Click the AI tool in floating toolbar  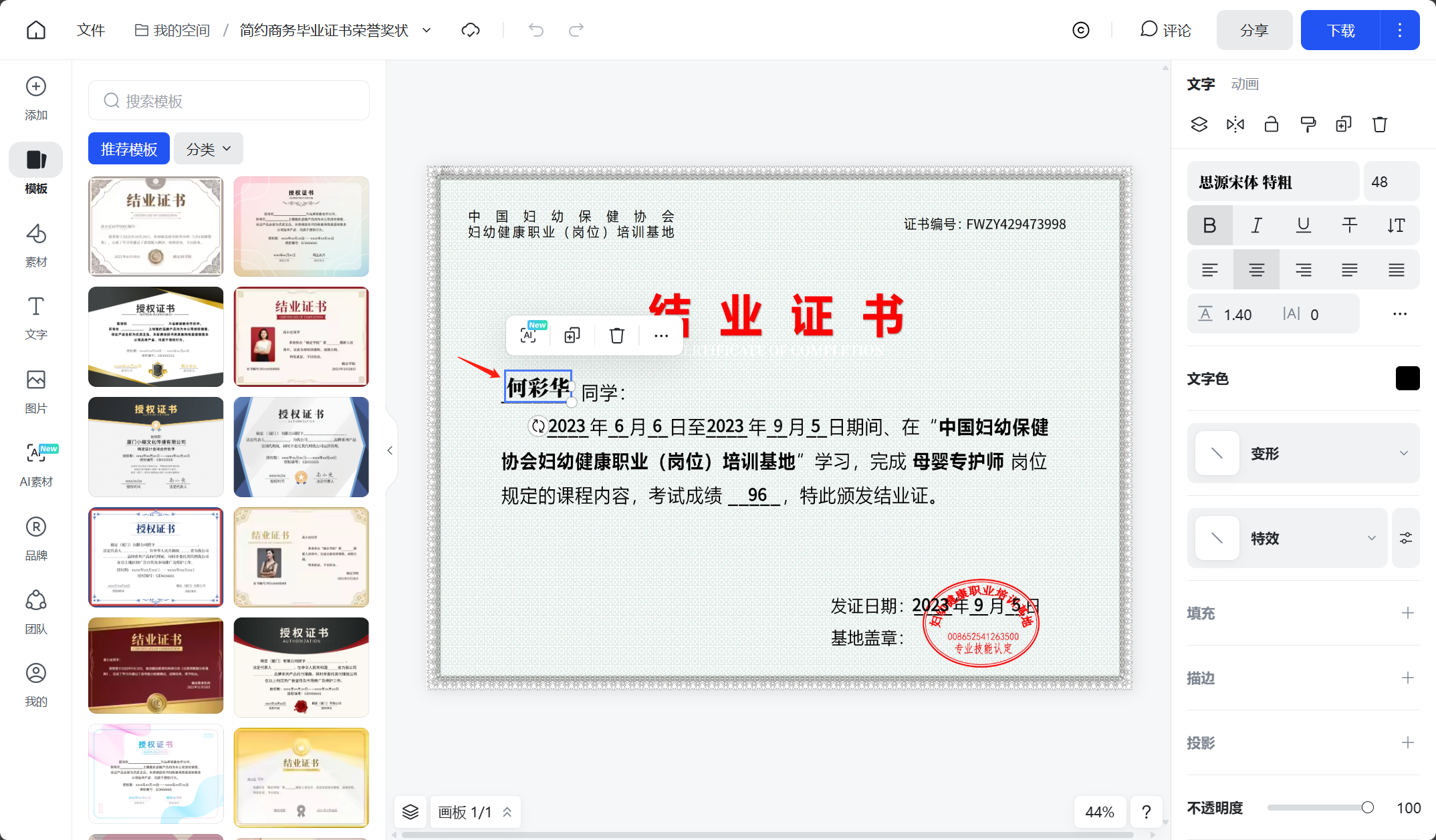(x=529, y=335)
